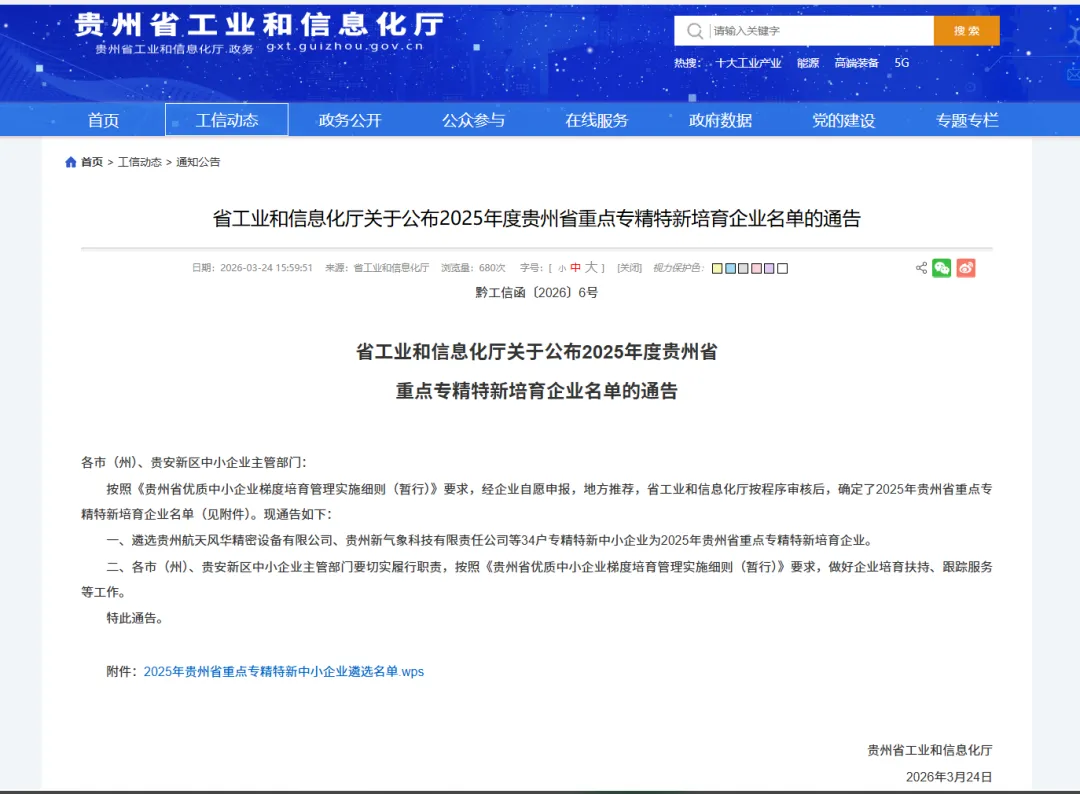This screenshot has width=1080, height=794.
Task: Open the 能源 hot search link
Action: 809,62
